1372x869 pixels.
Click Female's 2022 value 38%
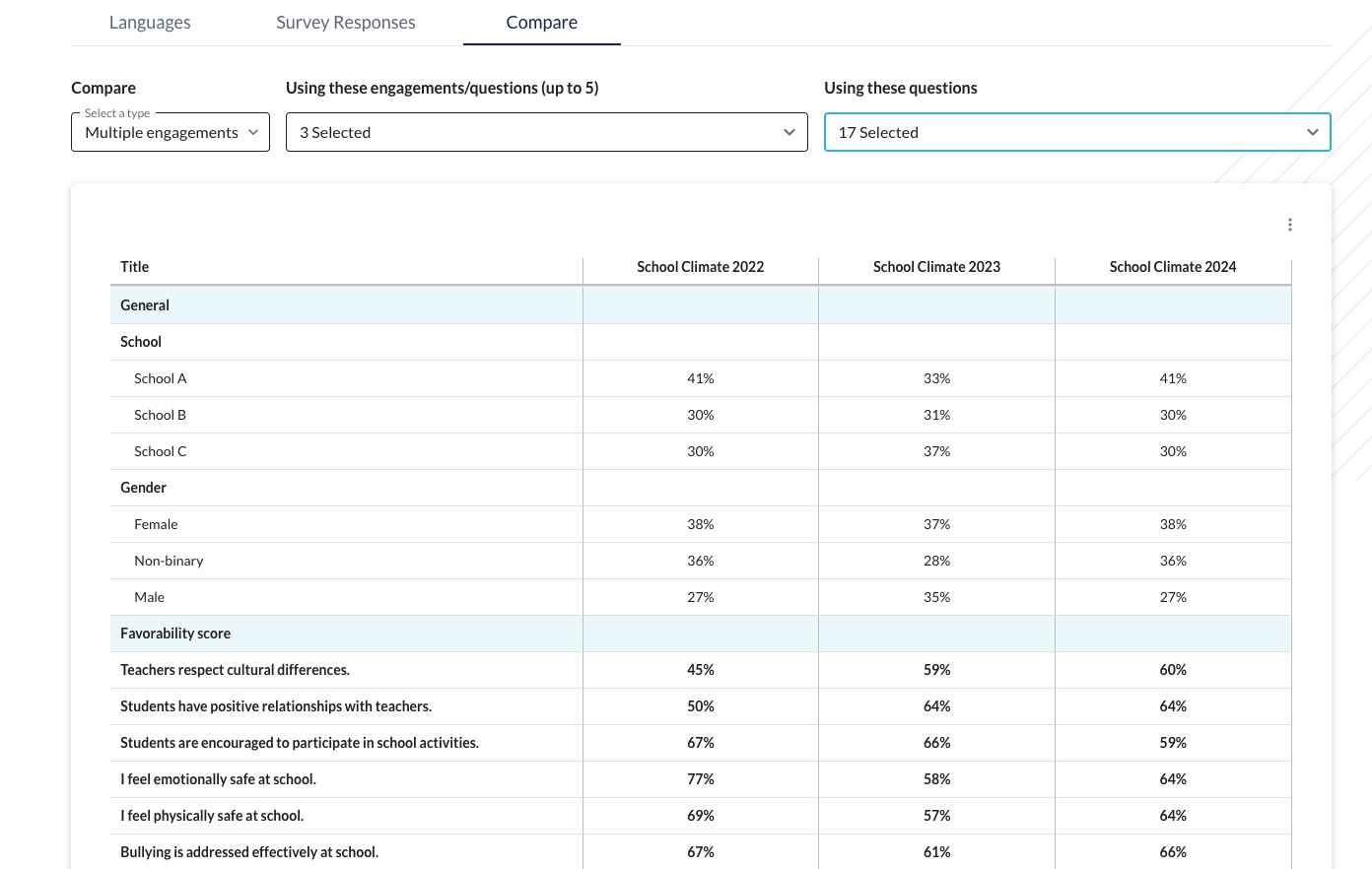701,524
